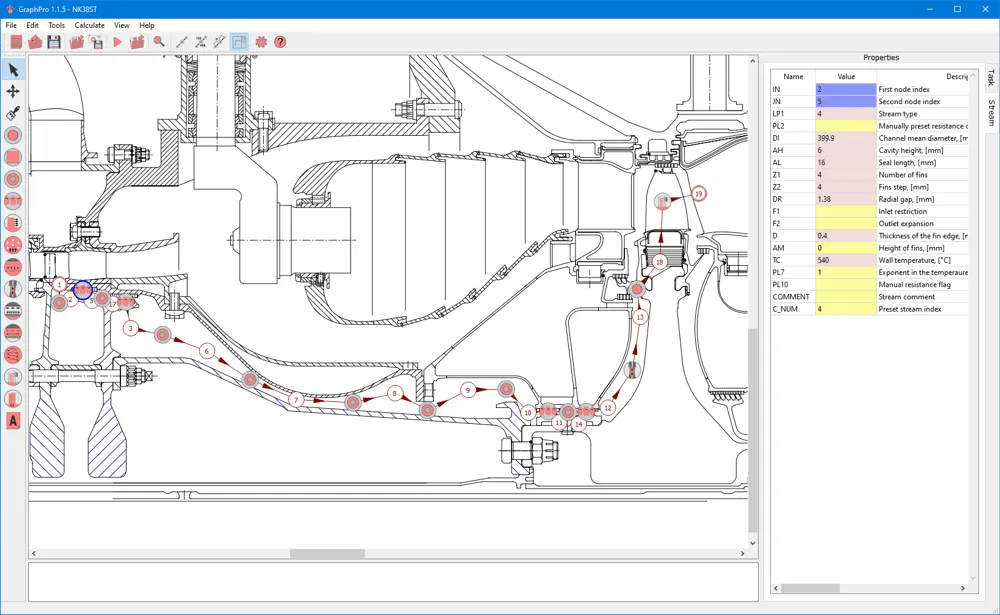1000x615 pixels.
Task: Click the floppy disk save icon
Action: coord(54,42)
